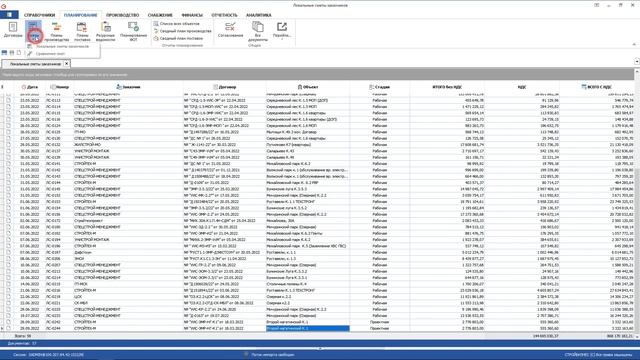The height and width of the screenshot is (360, 640).
Task: Switch to the ФИНАНСЫ ribbon tab
Action: point(192,15)
